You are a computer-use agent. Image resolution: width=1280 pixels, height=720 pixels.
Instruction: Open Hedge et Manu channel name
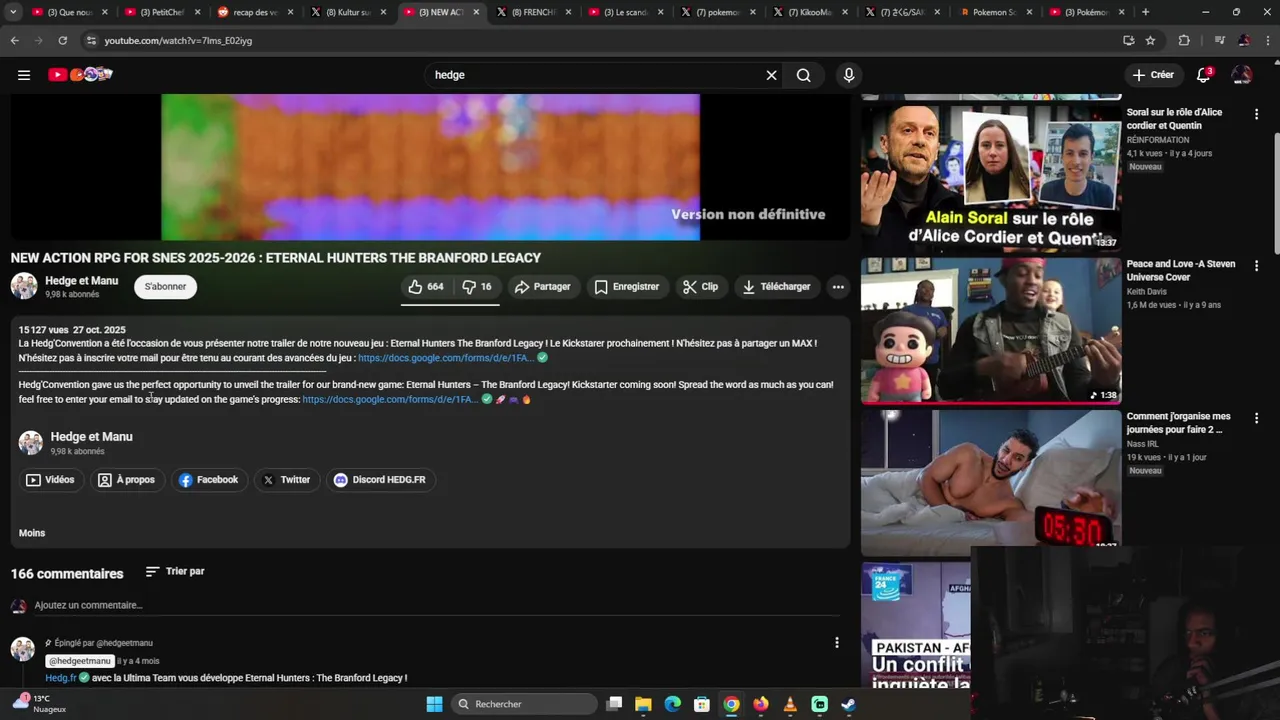click(82, 281)
